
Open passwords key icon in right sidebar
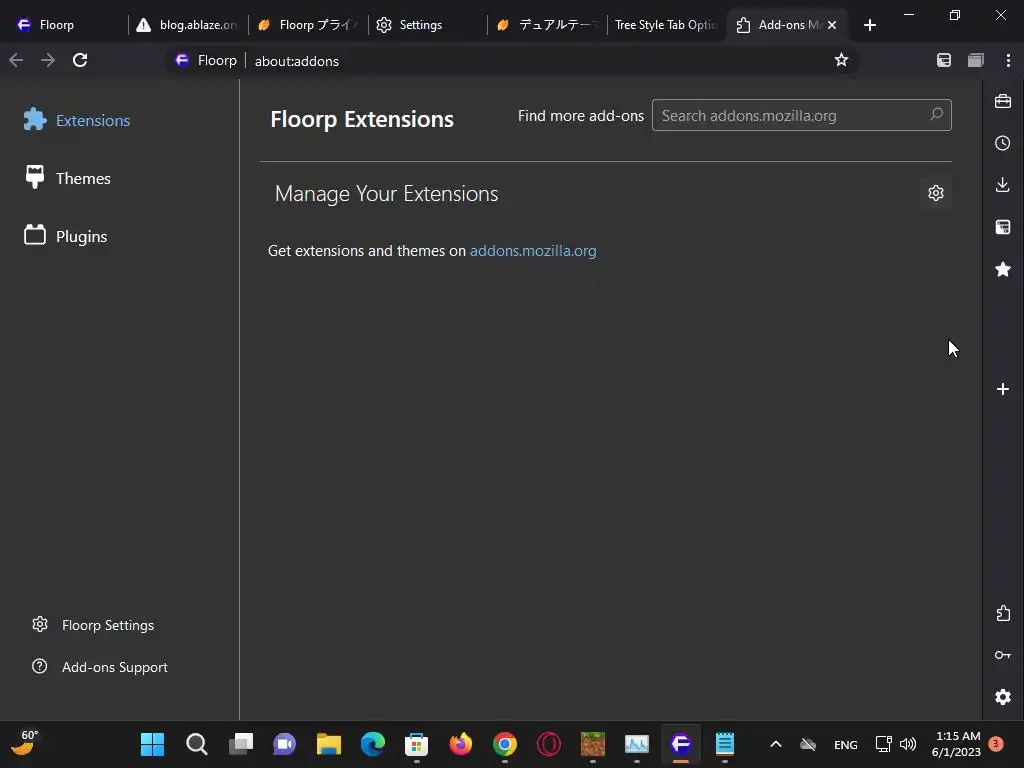click(1003, 655)
